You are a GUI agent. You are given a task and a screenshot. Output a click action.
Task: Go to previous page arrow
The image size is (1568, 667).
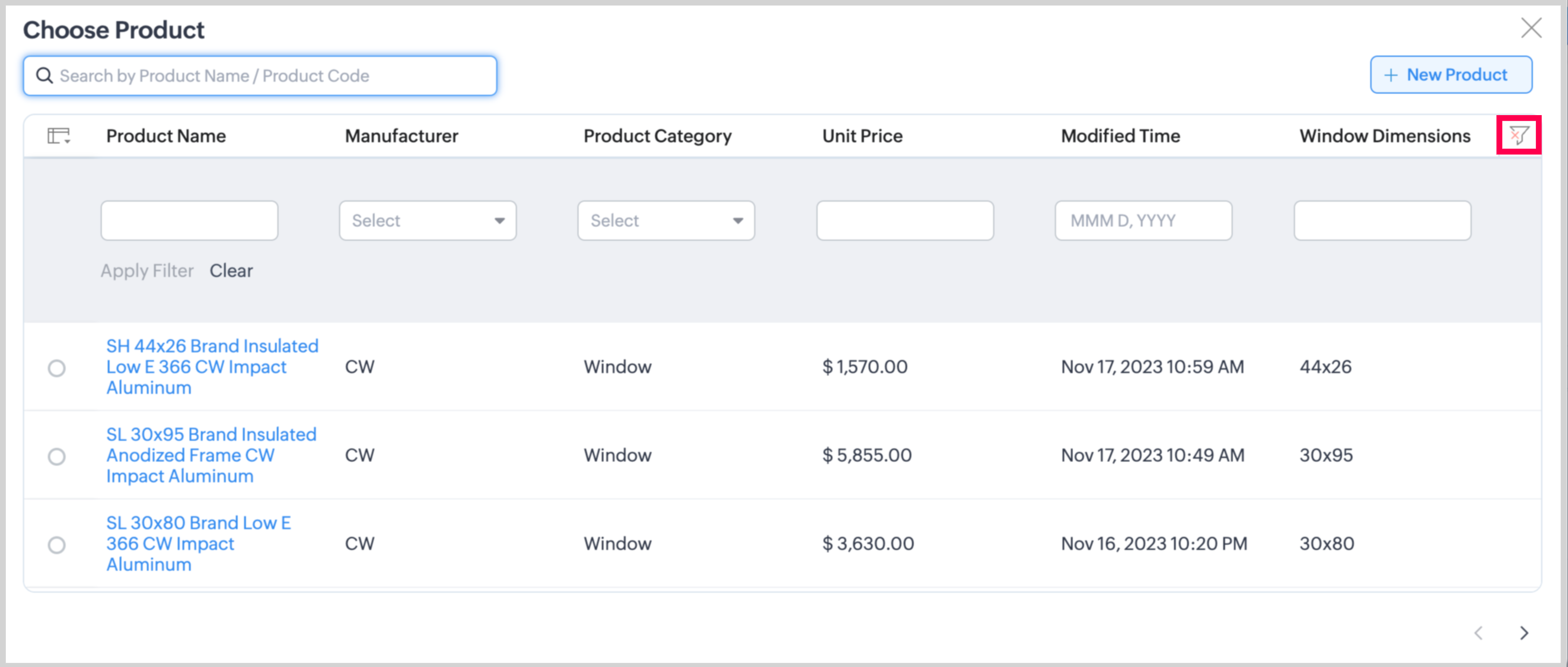pyautogui.click(x=1478, y=633)
